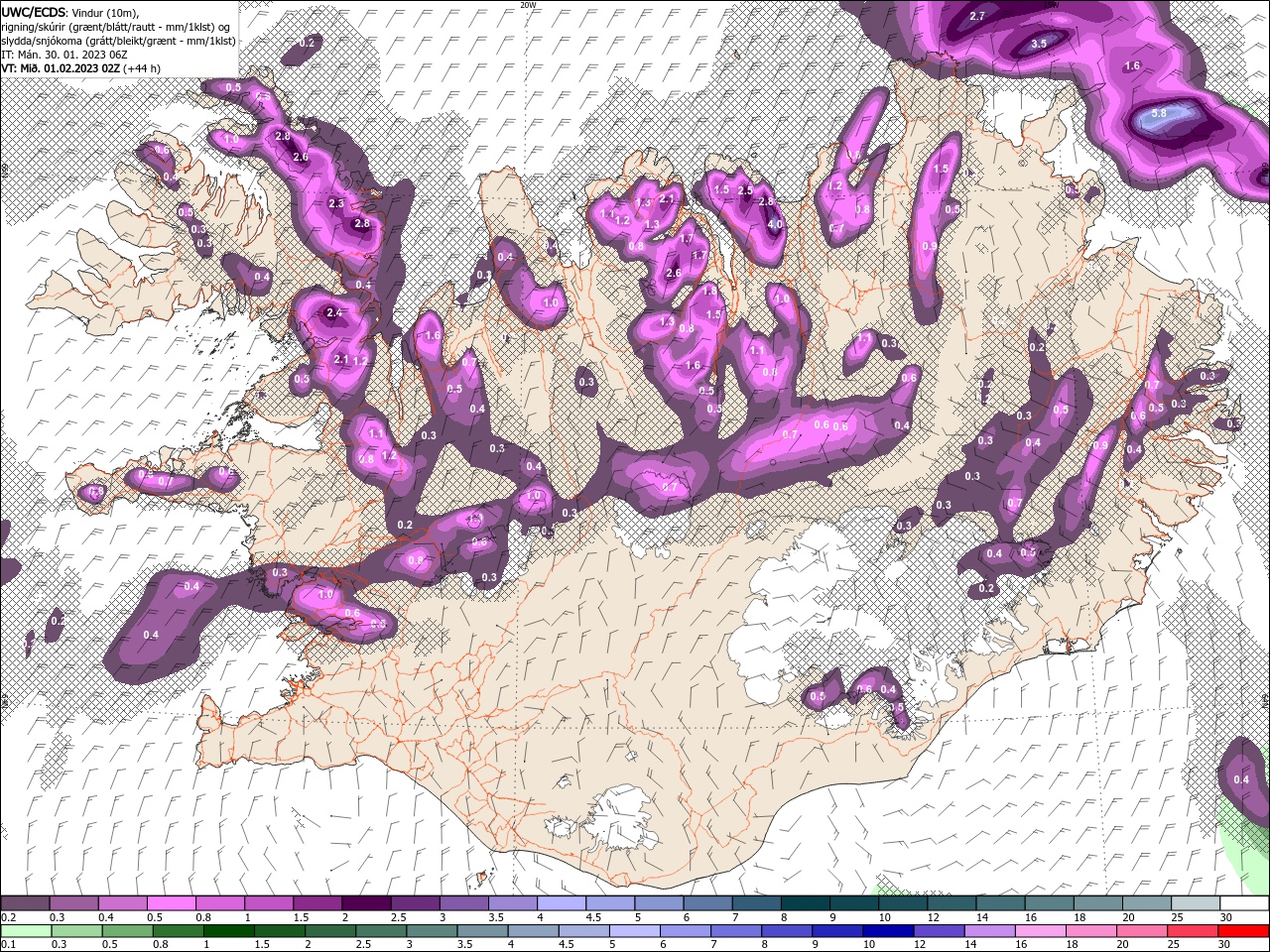Select the 1.5 label under the lower legend row
Screen dimensions: 1270x952
[262, 945]
